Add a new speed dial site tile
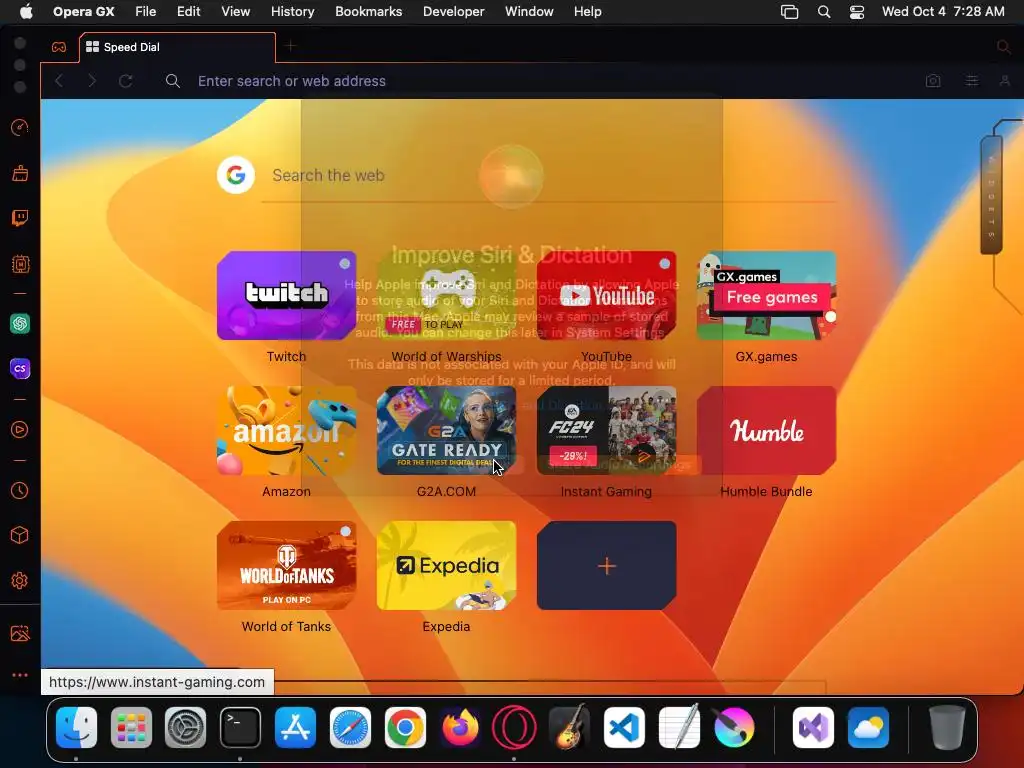Screen dimensions: 1024x768 pyautogui.click(x=606, y=566)
